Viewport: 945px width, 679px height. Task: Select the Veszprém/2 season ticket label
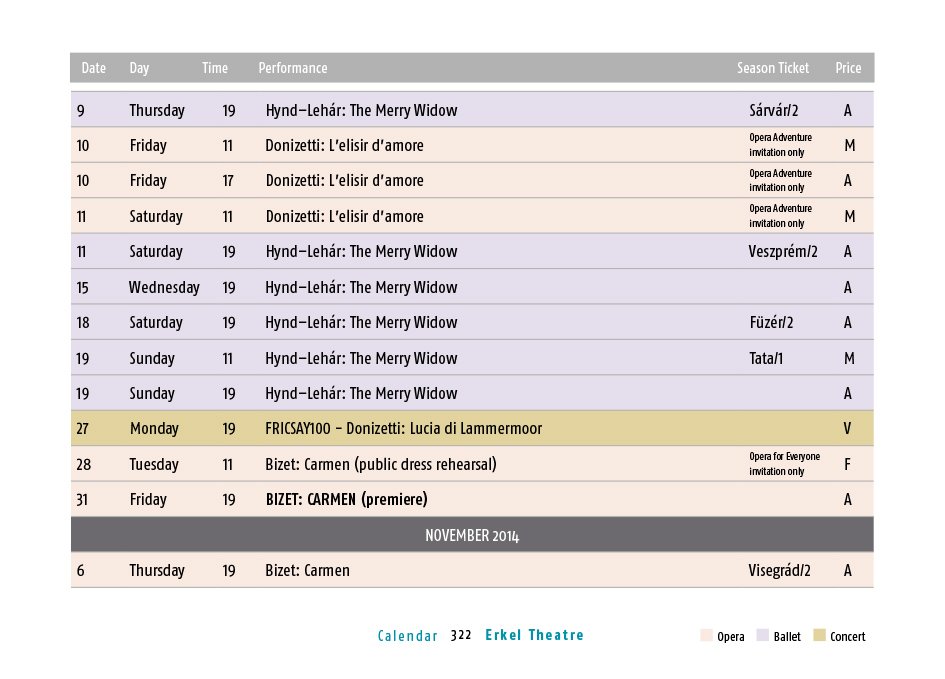(783, 251)
